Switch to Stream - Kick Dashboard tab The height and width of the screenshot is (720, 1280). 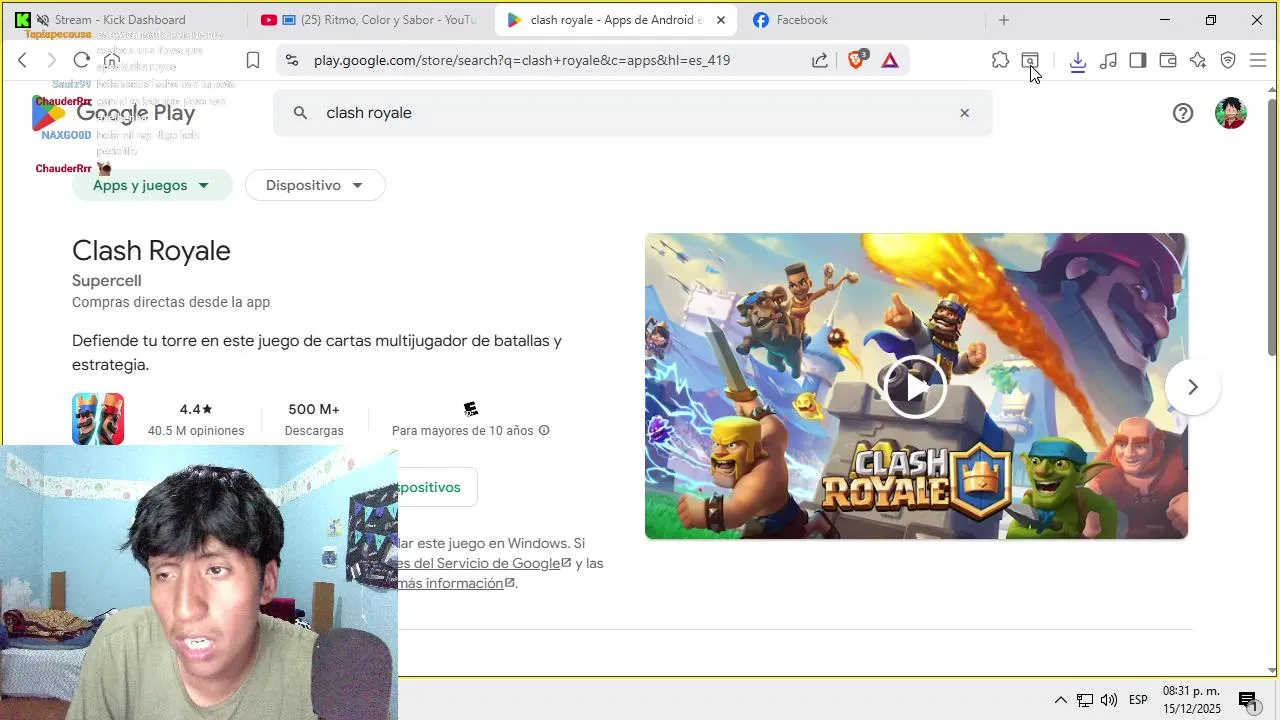click(120, 20)
